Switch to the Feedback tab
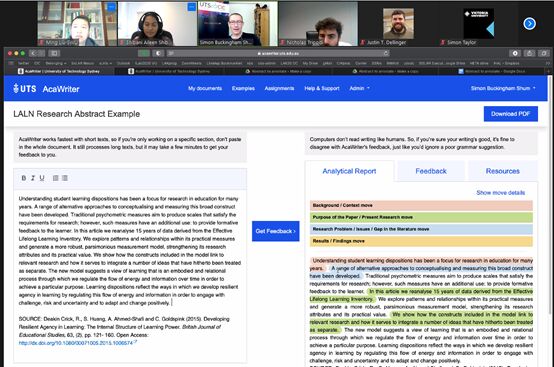Viewport: 554px width, 367px height. point(431,171)
